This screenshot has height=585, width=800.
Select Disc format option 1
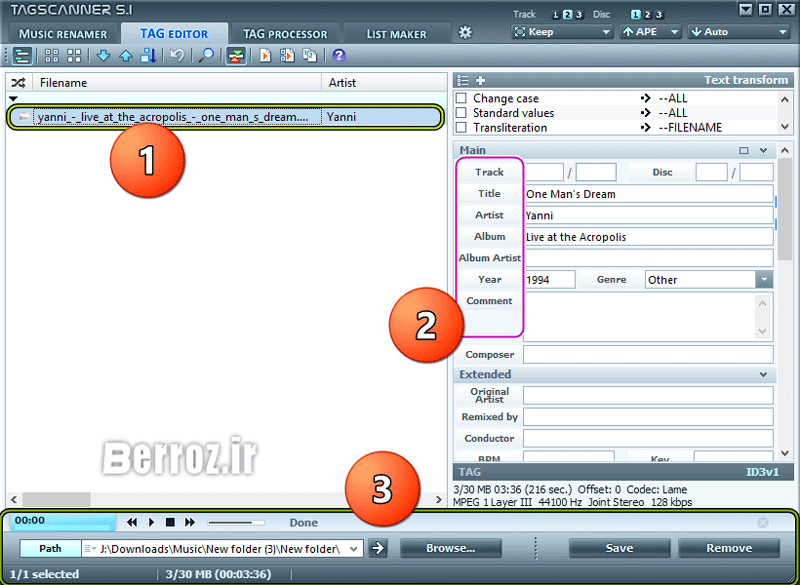pyautogui.click(x=636, y=15)
